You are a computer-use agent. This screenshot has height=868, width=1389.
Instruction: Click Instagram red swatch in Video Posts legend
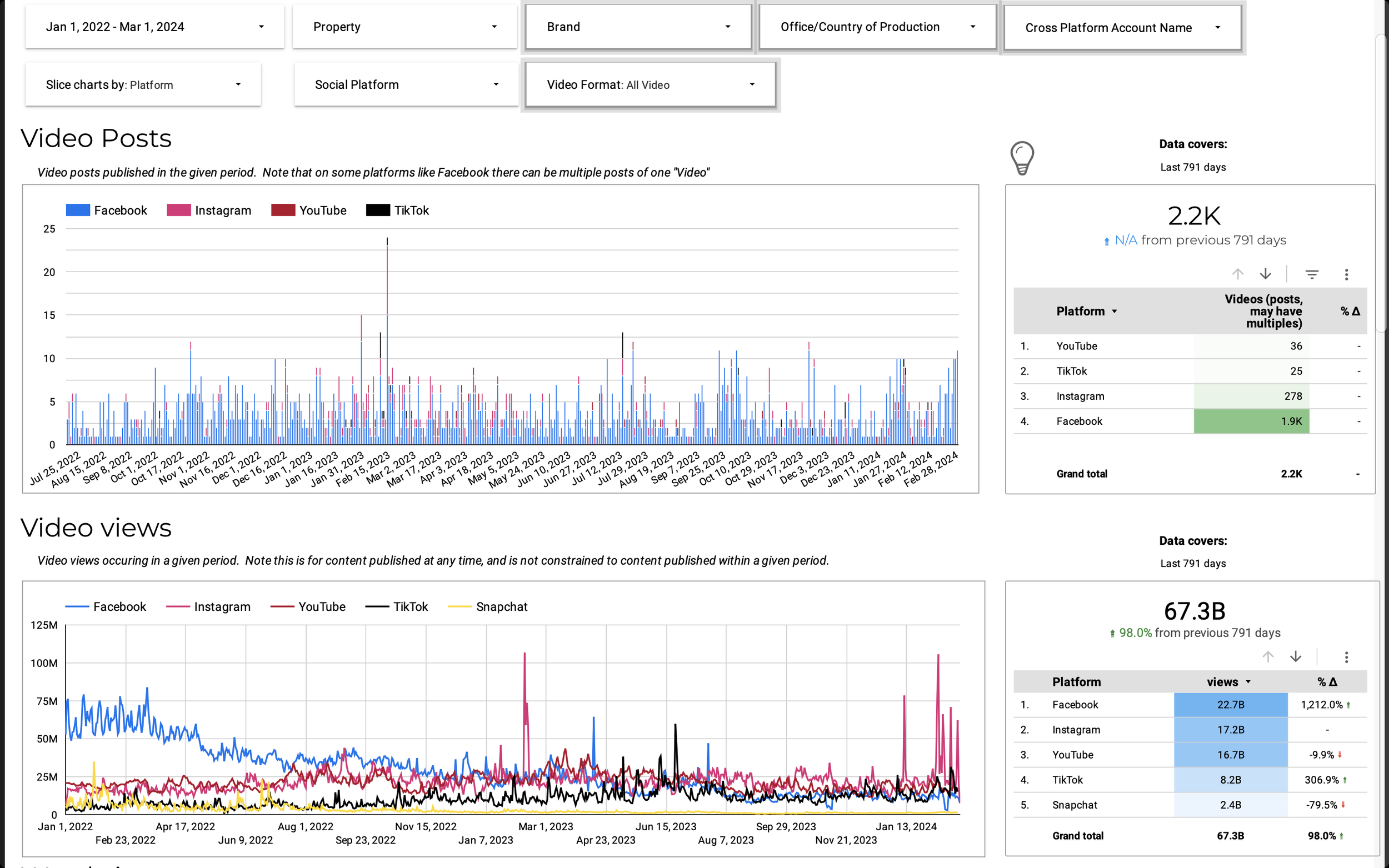(x=178, y=210)
